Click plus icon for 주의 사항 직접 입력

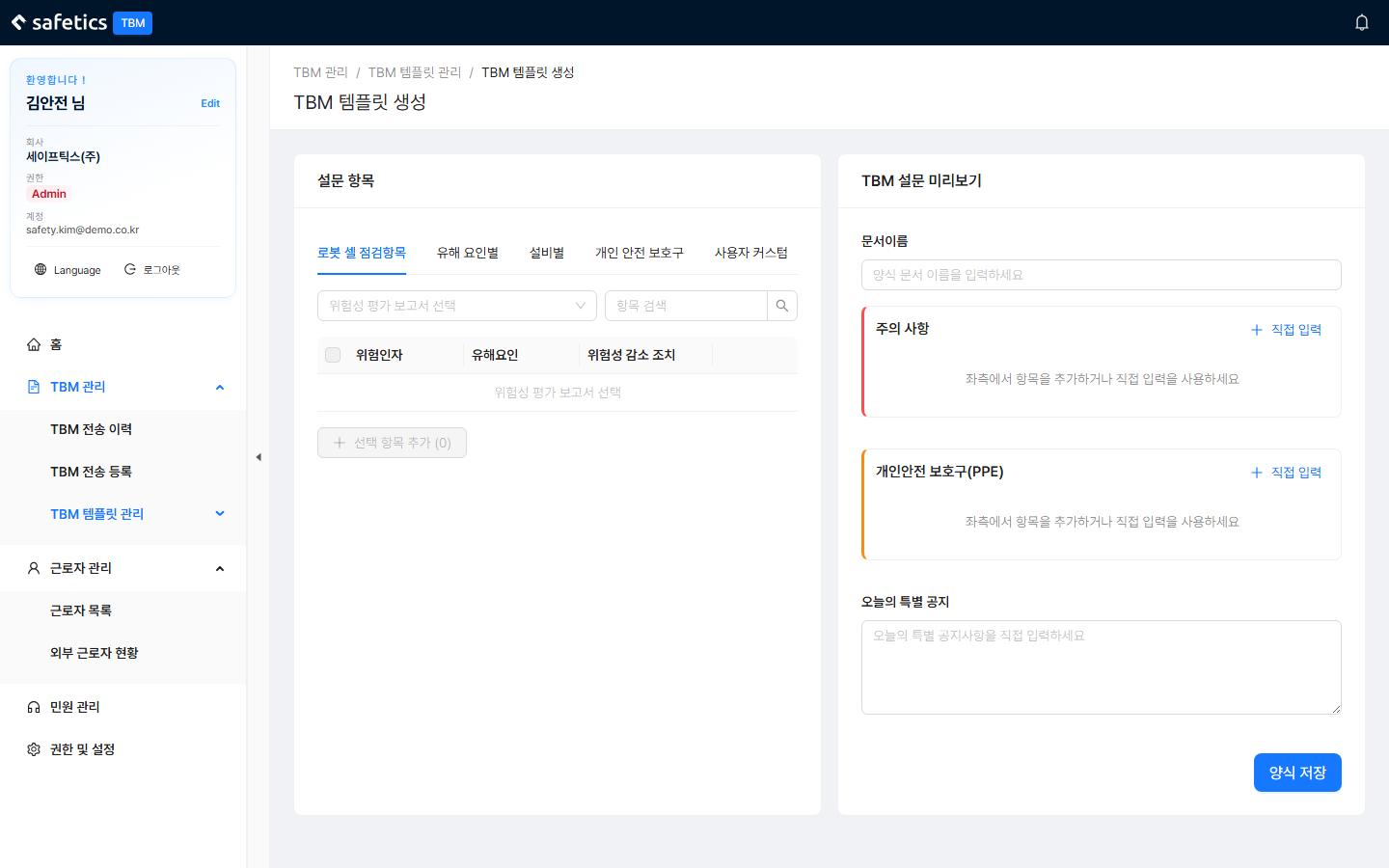(1257, 330)
